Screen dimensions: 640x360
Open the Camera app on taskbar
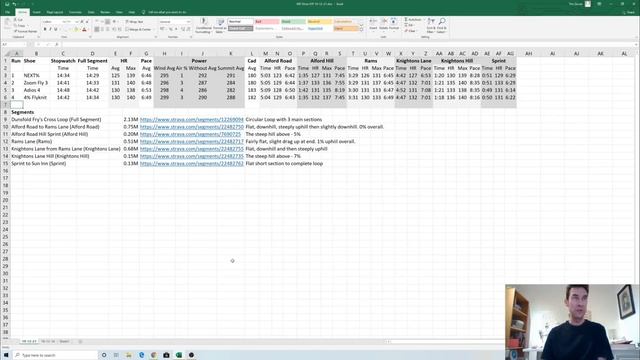(x=166, y=355)
